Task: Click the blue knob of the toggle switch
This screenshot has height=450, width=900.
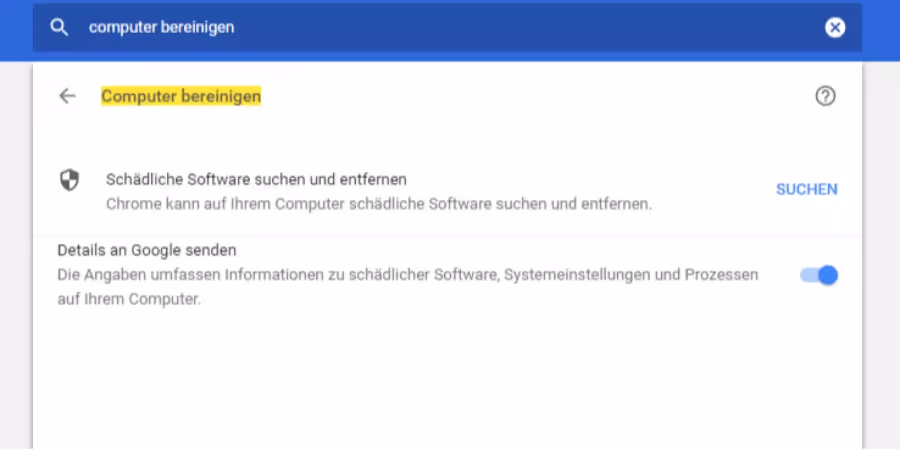Action: tap(828, 276)
